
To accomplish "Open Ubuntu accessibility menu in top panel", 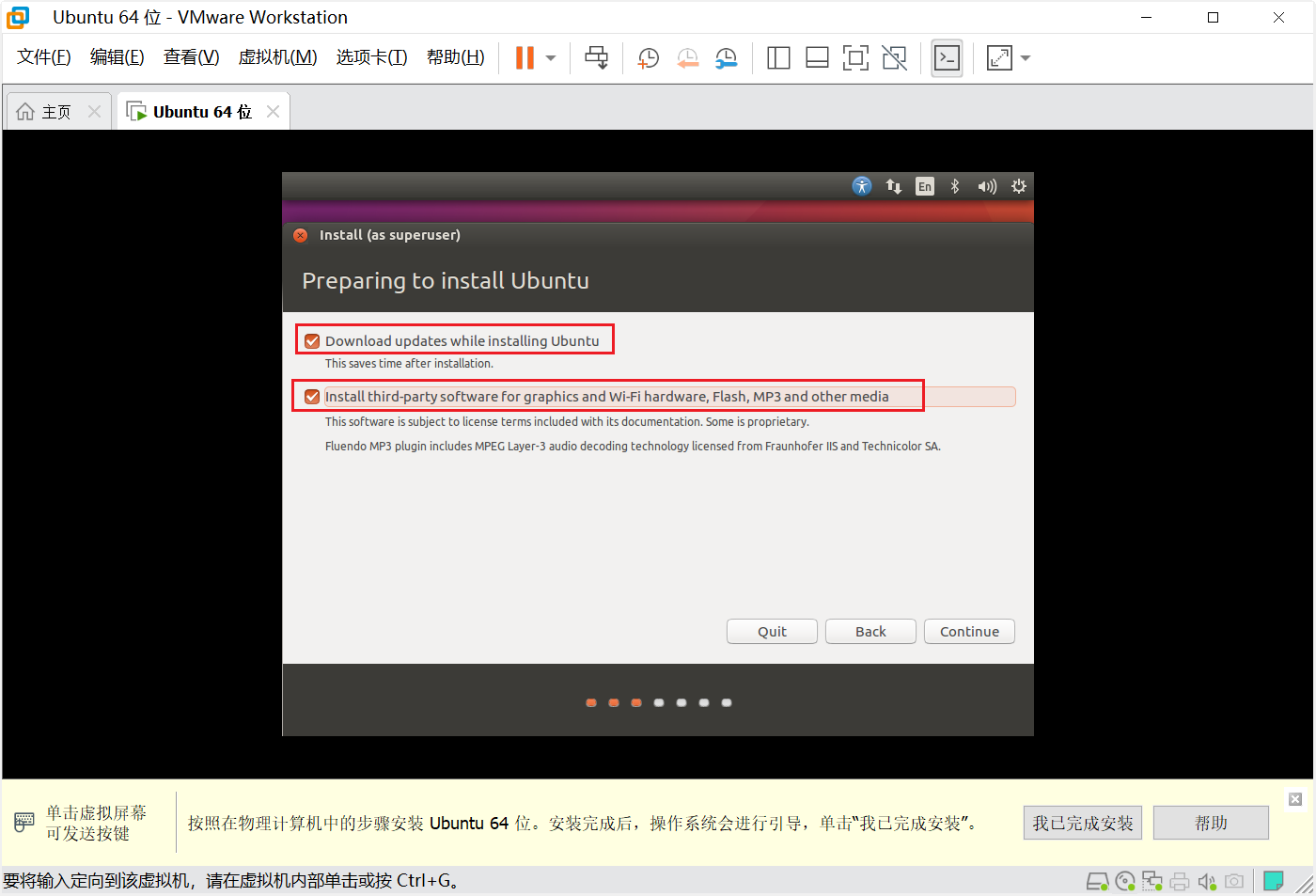I will [x=862, y=186].
